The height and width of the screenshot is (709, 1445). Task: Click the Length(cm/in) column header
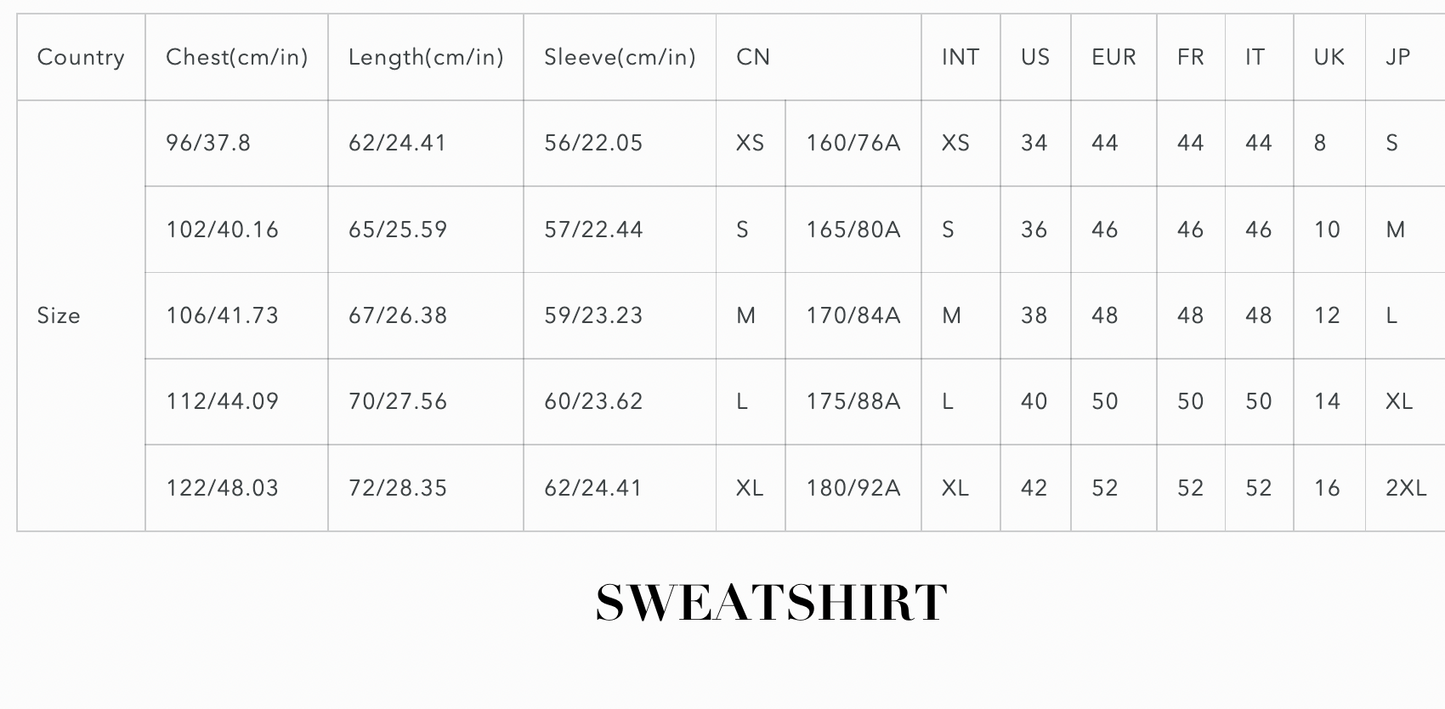click(426, 57)
